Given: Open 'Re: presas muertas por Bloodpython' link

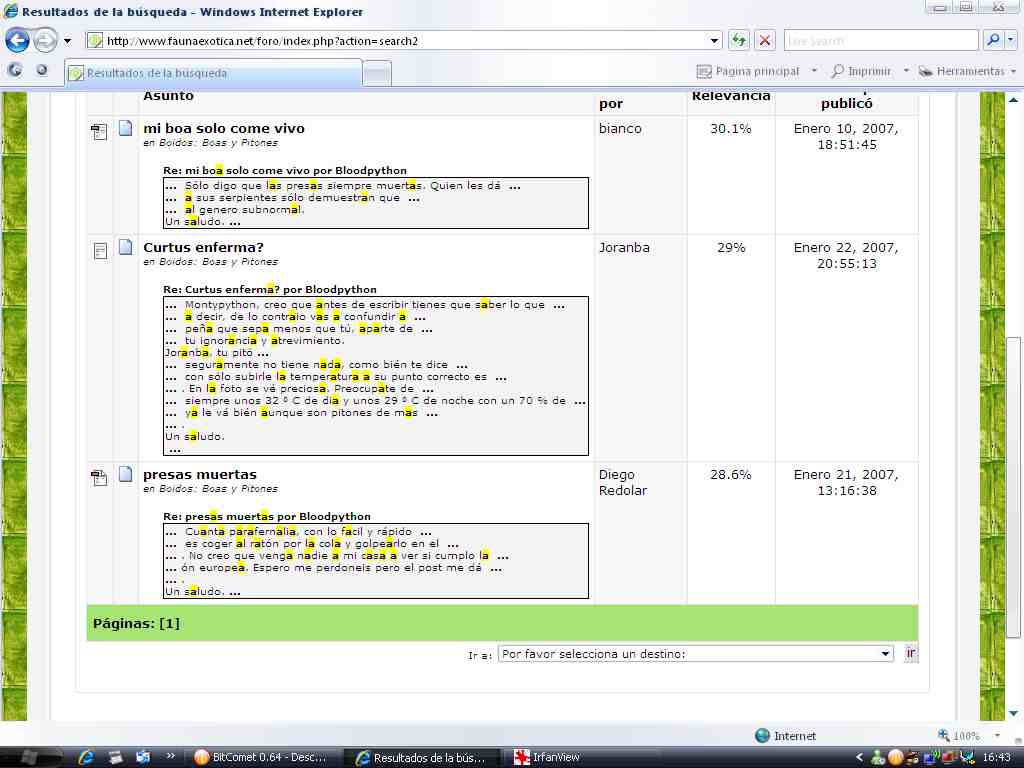Looking at the screenshot, I should (267, 516).
